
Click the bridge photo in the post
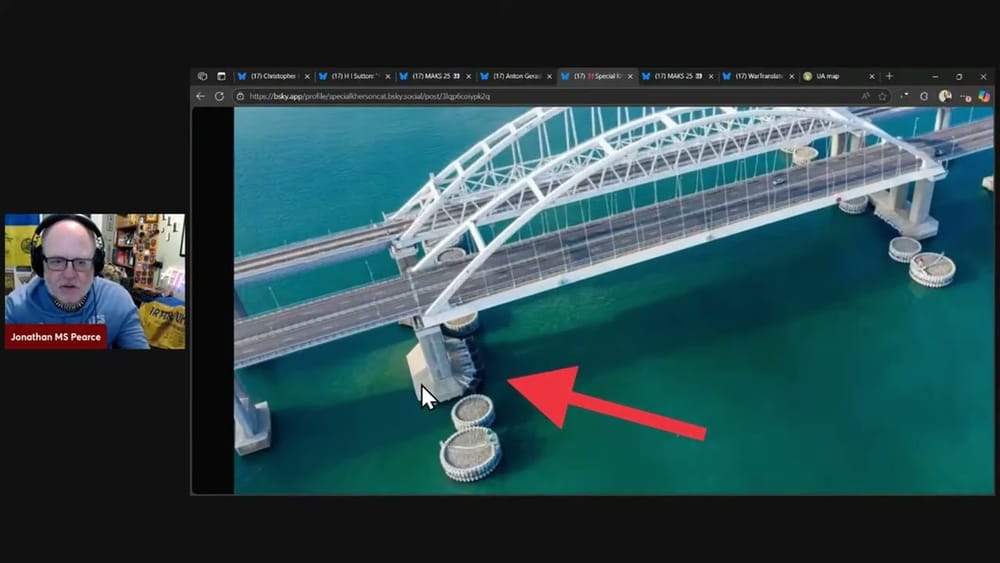(x=614, y=300)
